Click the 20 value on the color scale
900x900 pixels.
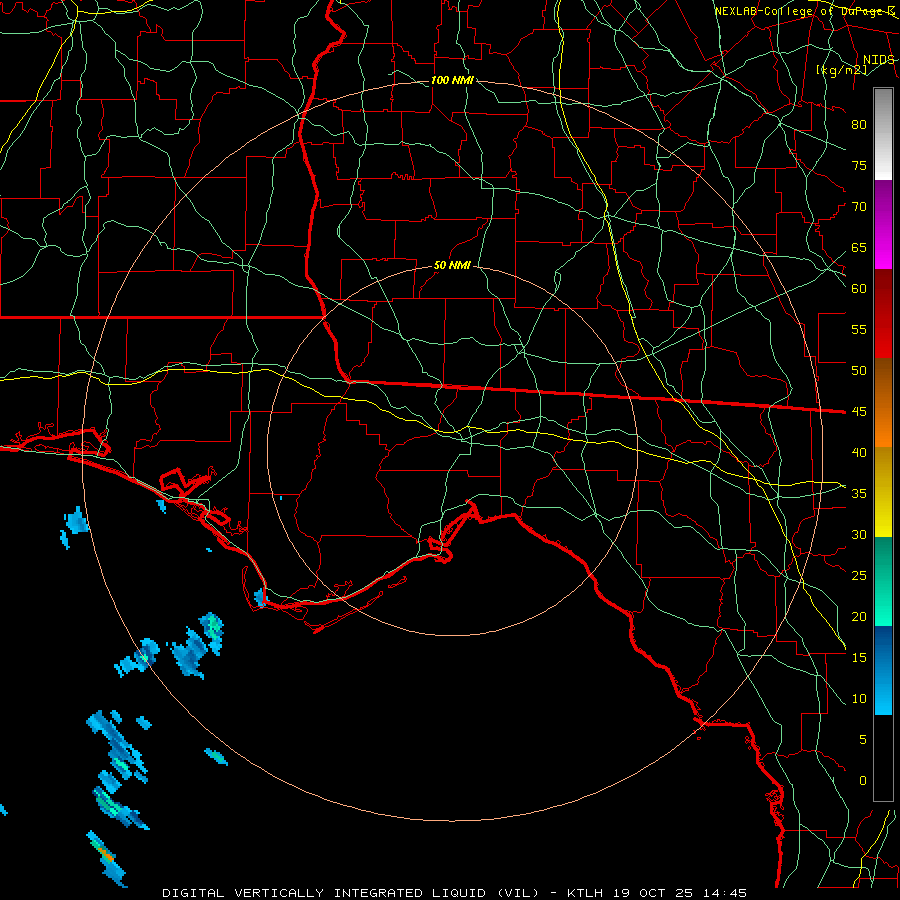coord(859,616)
